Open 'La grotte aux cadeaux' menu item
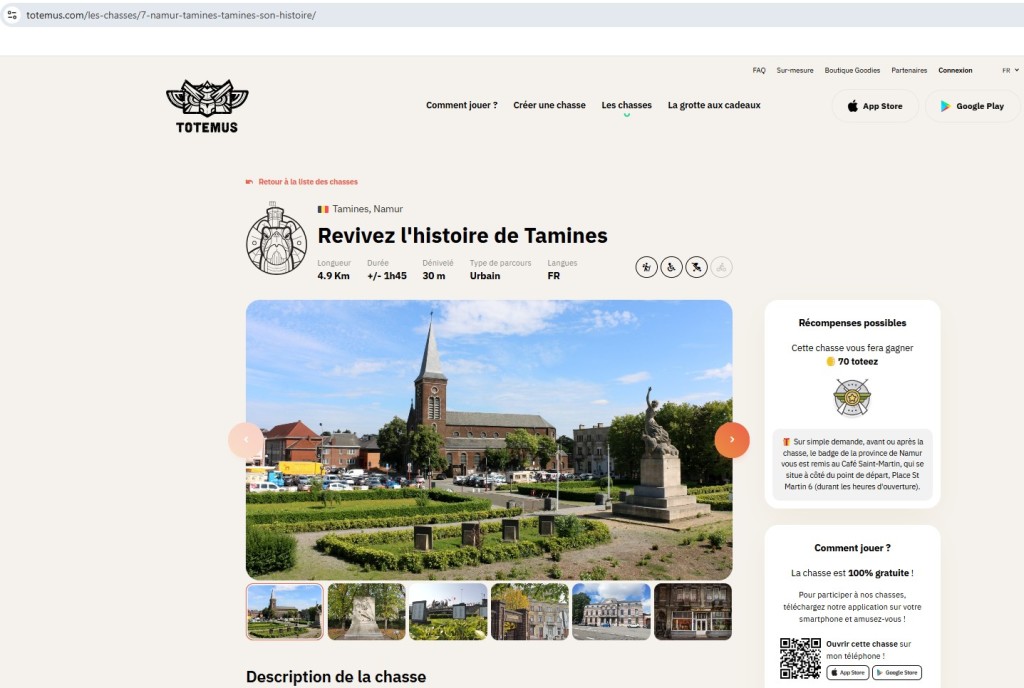This screenshot has width=1024, height=688. click(714, 105)
